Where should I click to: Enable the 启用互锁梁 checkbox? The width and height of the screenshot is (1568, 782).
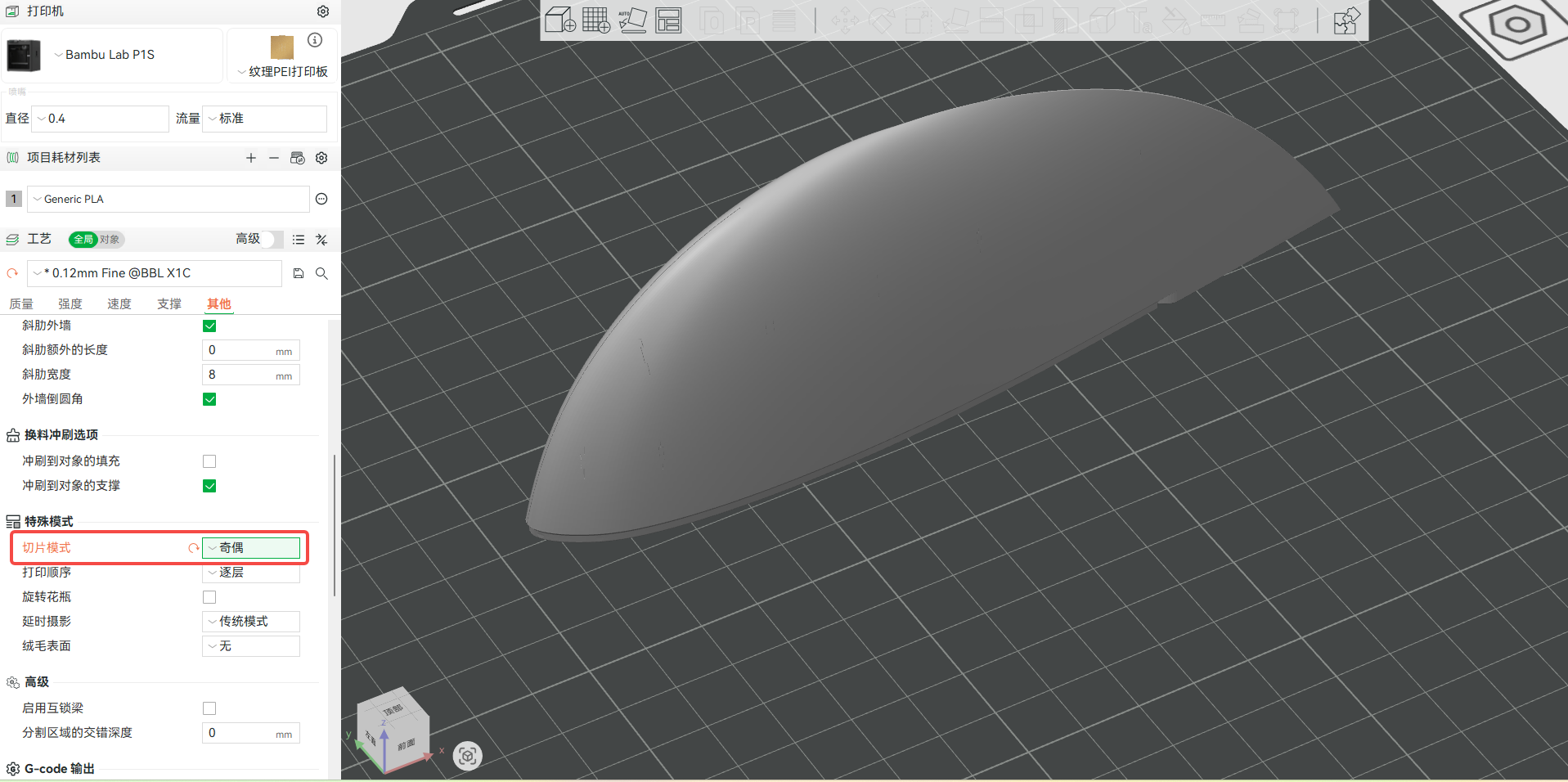coord(209,708)
